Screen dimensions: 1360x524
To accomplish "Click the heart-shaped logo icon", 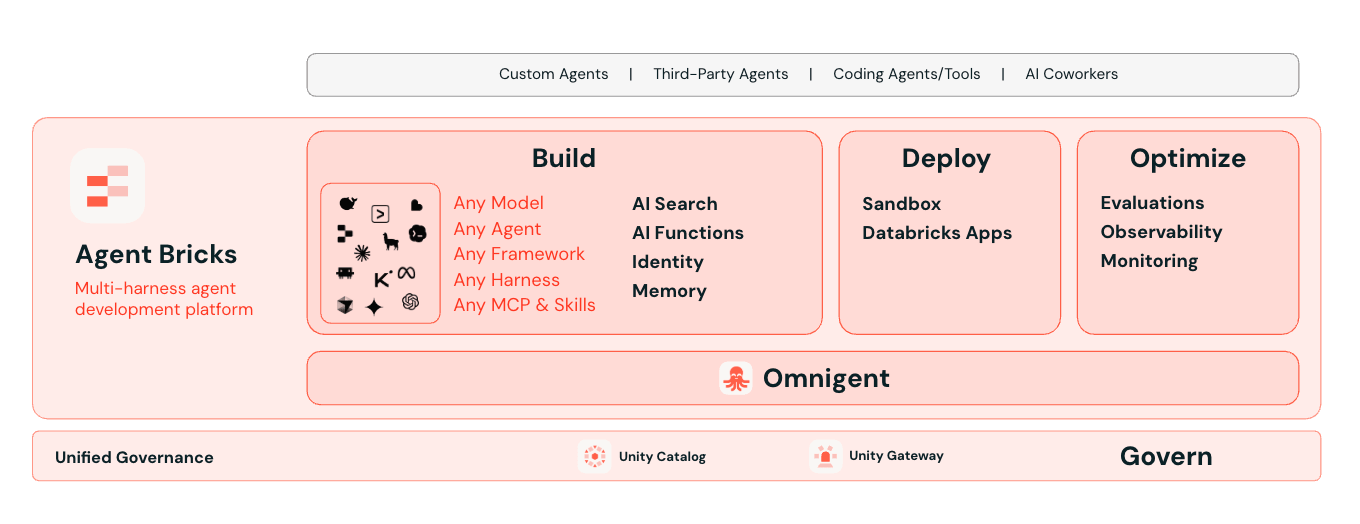I will (416, 205).
